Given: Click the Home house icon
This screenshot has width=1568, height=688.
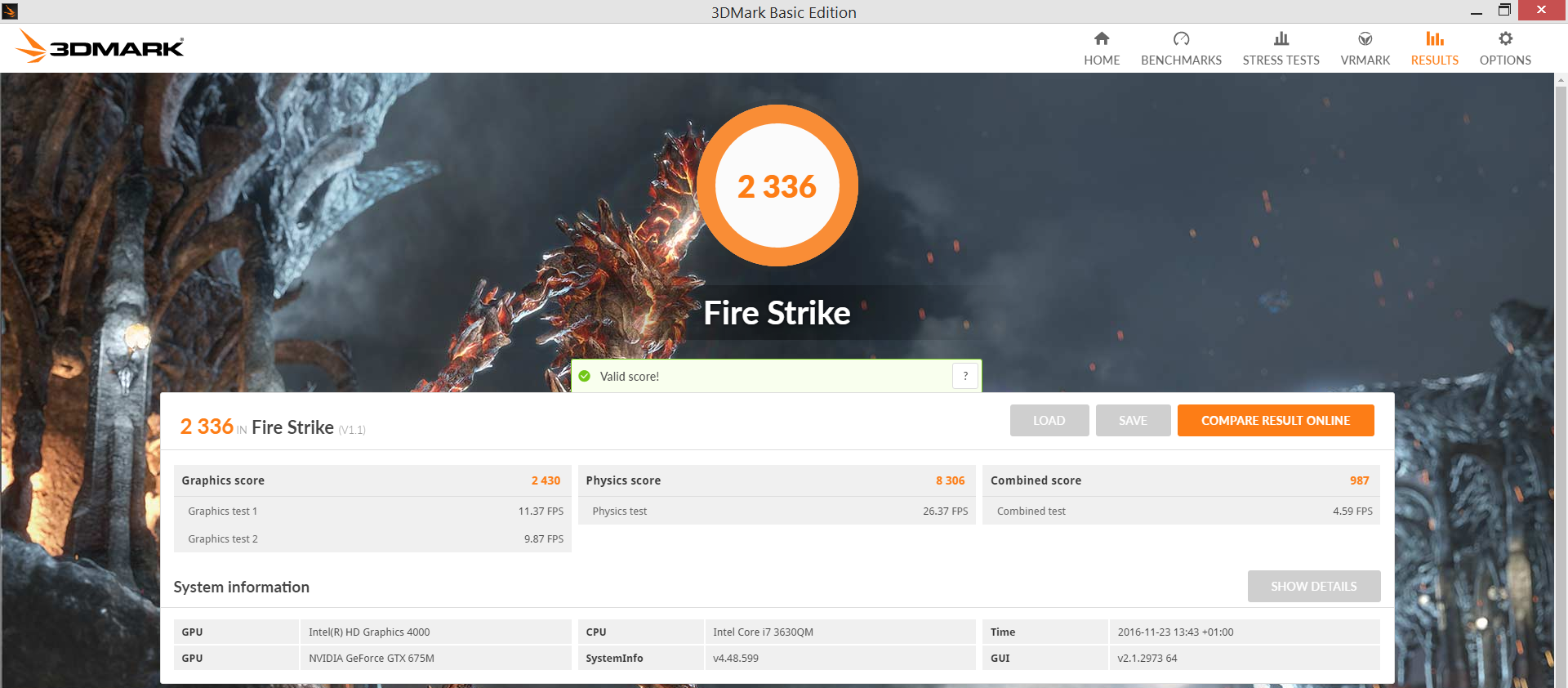Looking at the screenshot, I should [x=1102, y=38].
